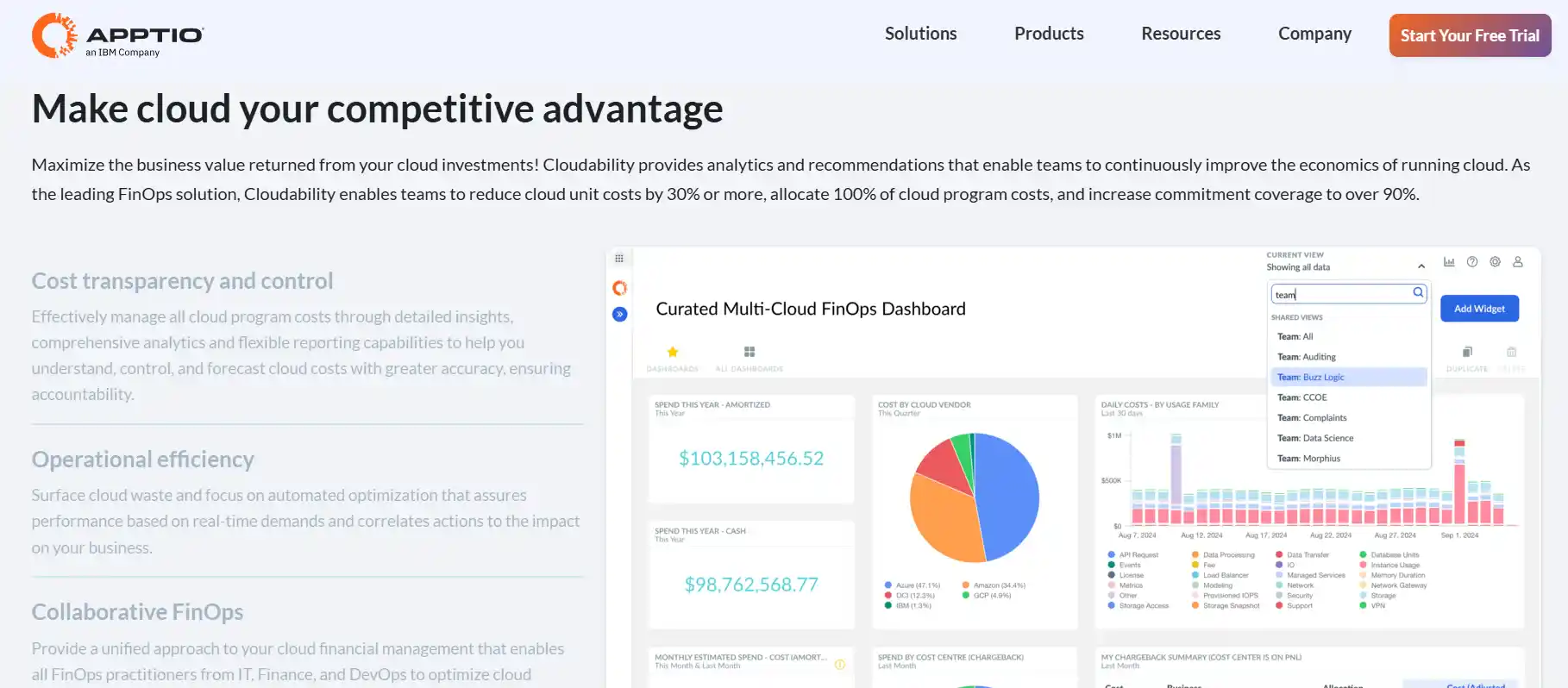Open the All Dashboards grid icon
This screenshot has width=1568, height=688.
point(750,352)
